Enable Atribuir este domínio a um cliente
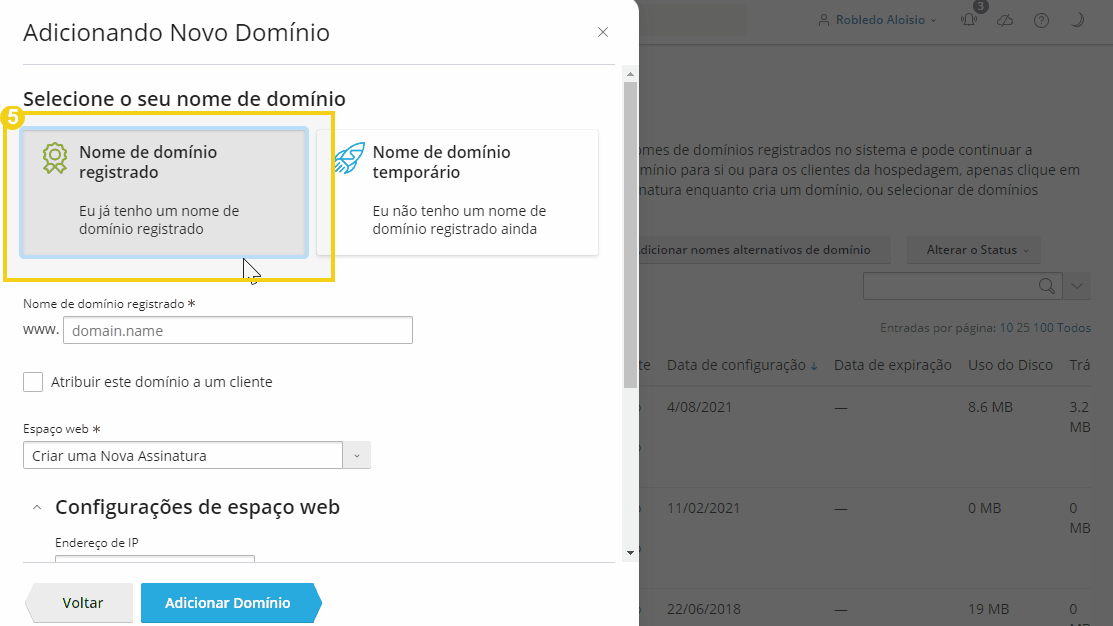1113x626 pixels. [x=33, y=382]
